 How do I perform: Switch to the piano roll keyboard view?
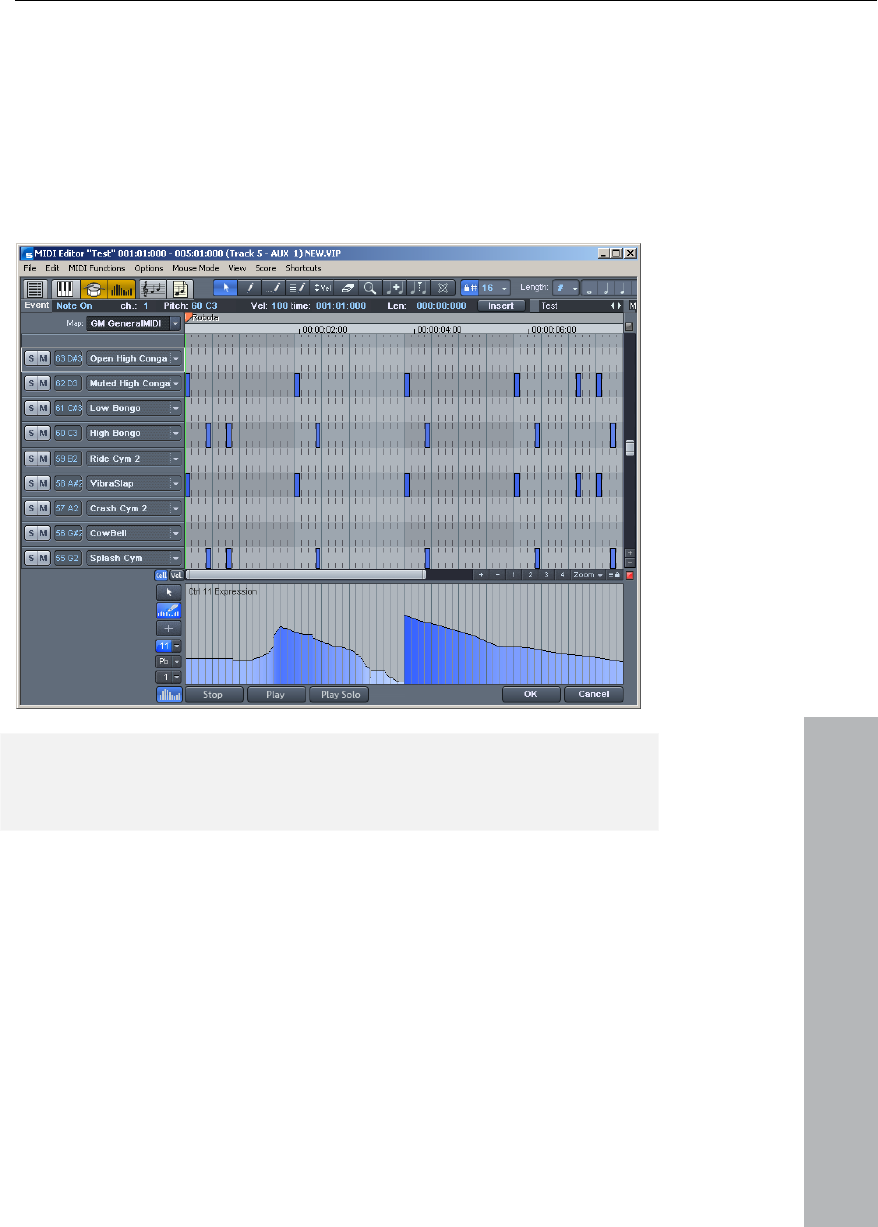65,287
